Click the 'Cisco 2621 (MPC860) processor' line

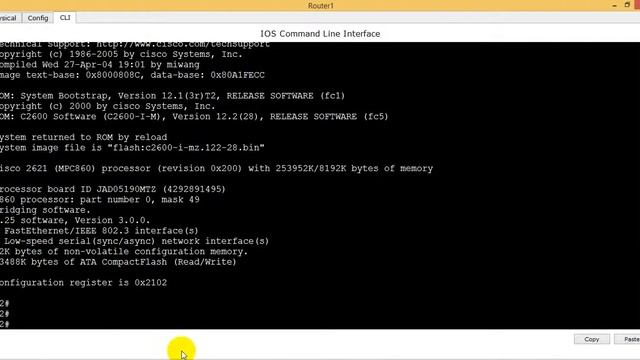[x=216, y=169]
